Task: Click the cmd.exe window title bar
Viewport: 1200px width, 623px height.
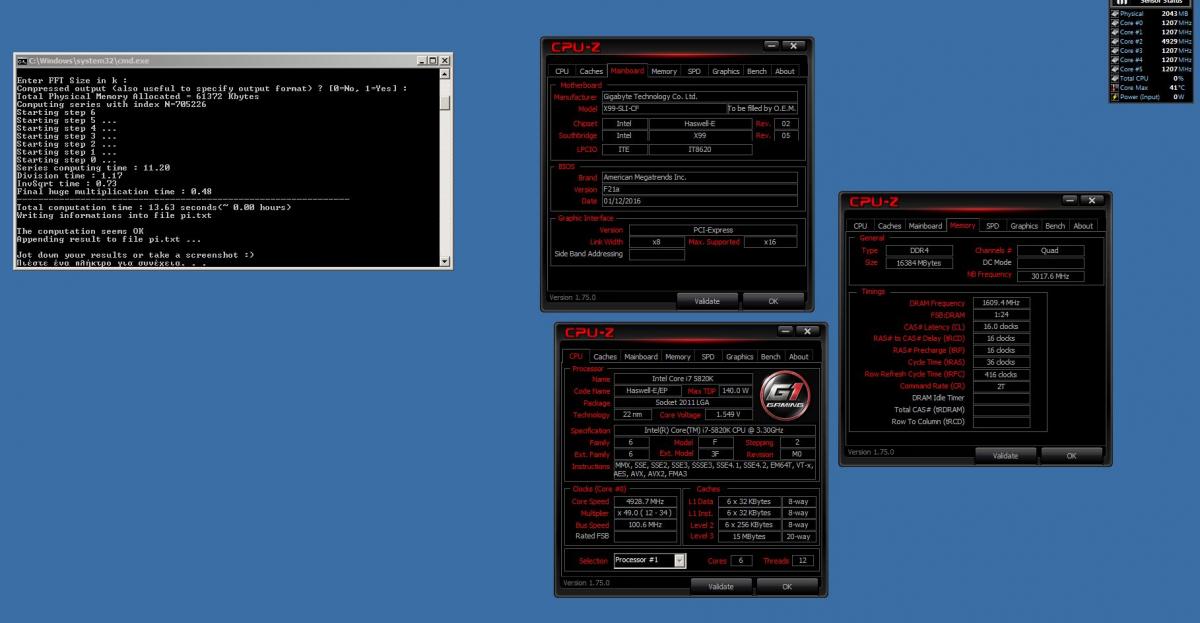Action: click(233, 62)
